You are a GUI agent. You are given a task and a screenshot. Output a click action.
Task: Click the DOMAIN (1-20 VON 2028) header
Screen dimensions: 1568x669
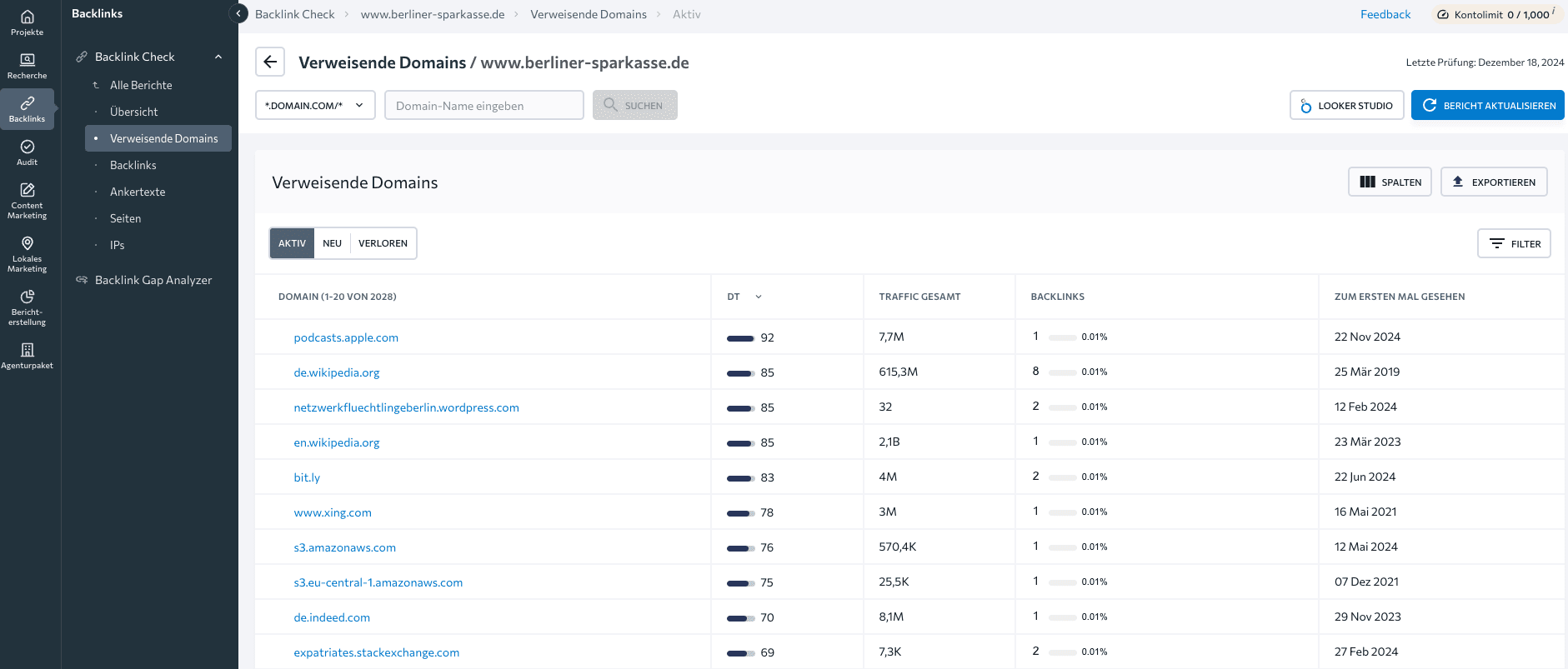pos(337,297)
